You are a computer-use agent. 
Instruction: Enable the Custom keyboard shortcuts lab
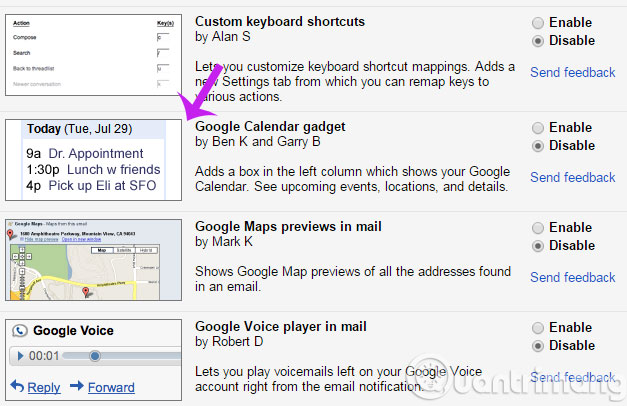540,22
